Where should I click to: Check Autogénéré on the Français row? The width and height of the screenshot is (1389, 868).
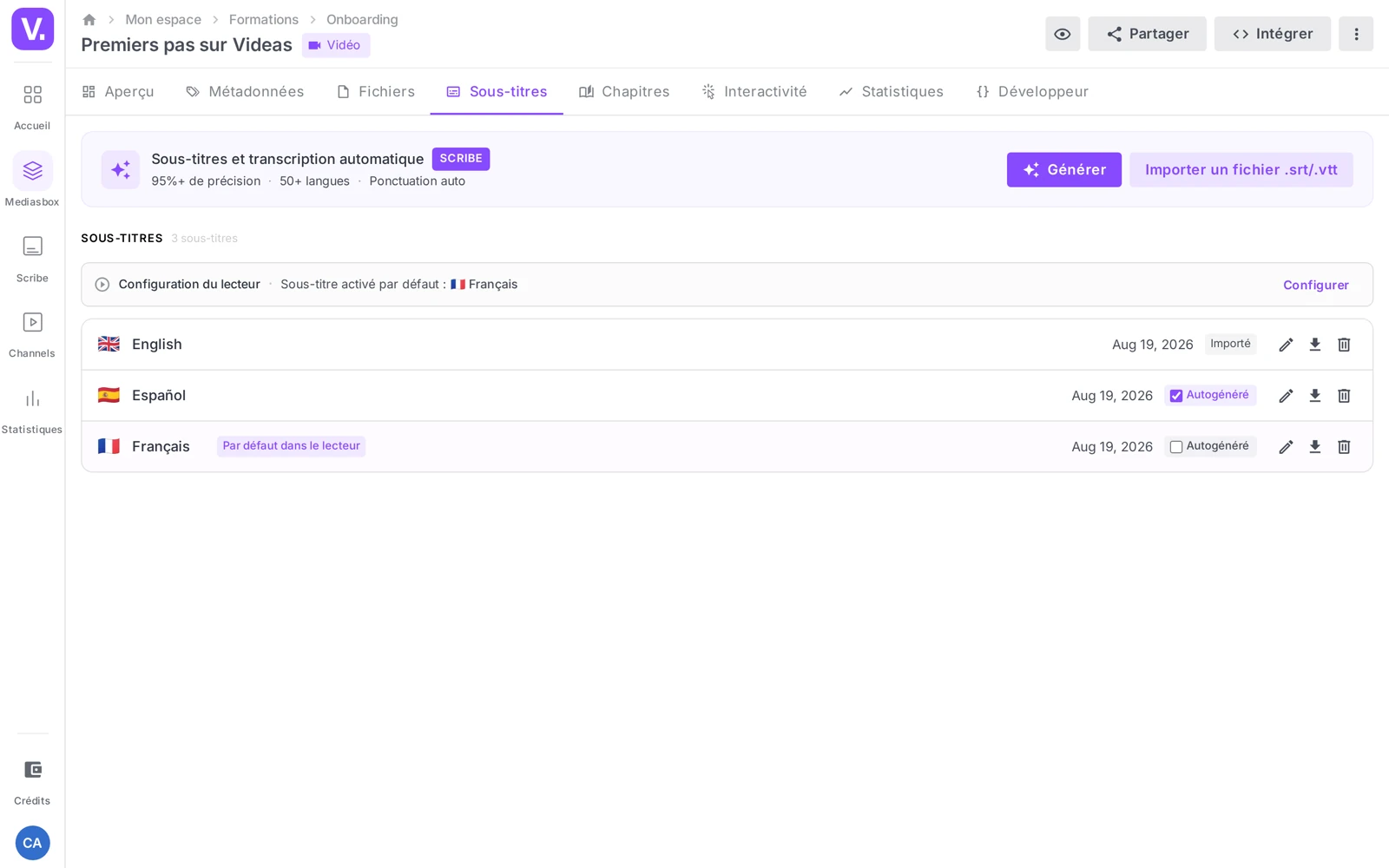[1176, 447]
